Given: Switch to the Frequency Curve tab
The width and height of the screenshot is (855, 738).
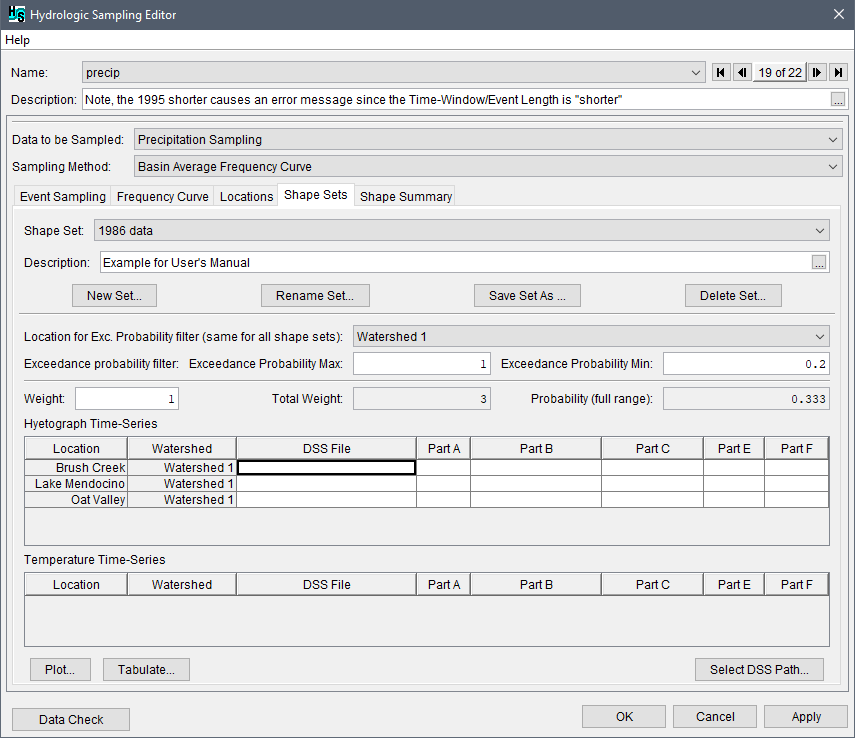Looking at the screenshot, I should (x=162, y=196).
